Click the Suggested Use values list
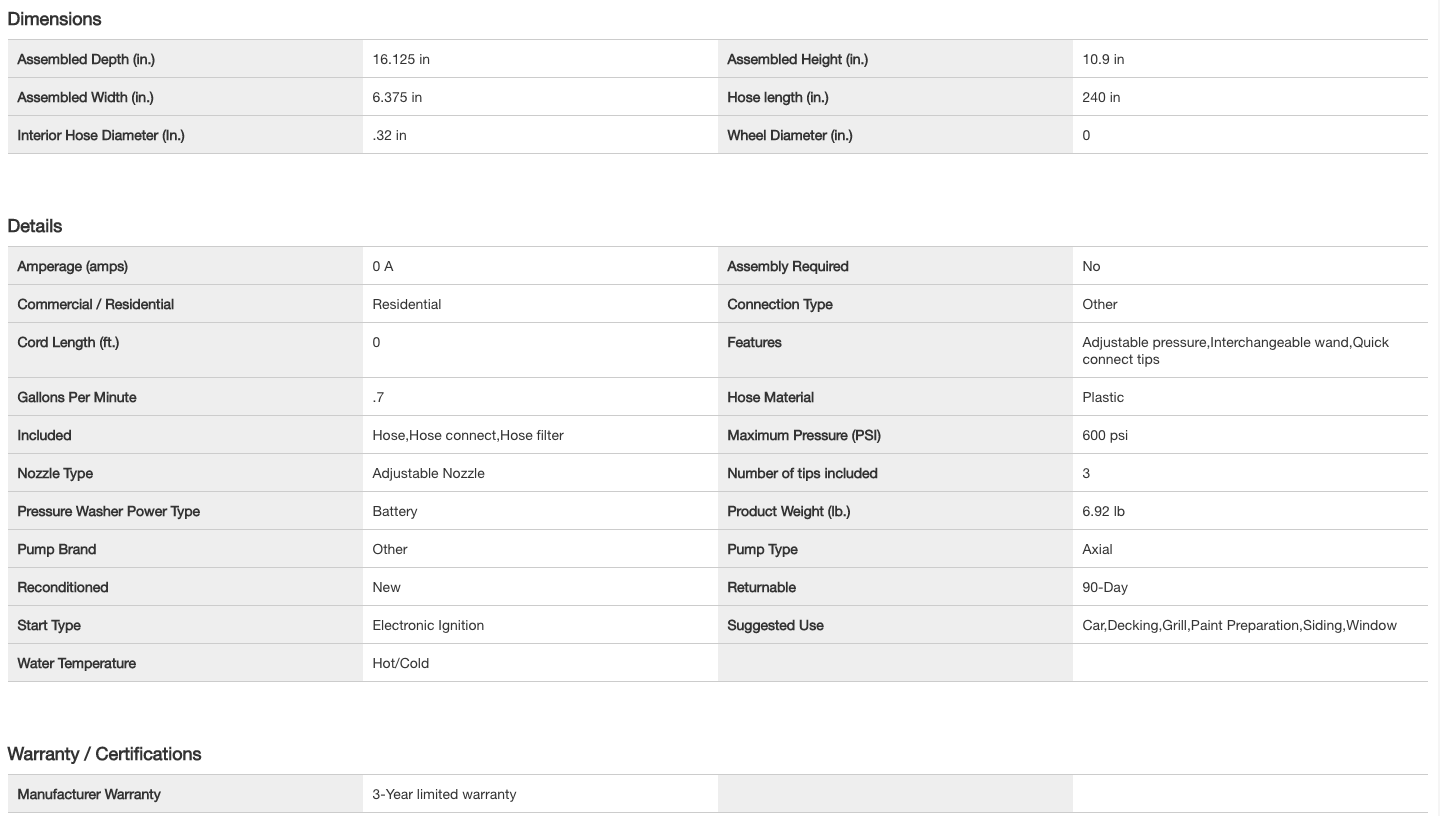Screen dimensions: 1440x816 click(x=1239, y=625)
